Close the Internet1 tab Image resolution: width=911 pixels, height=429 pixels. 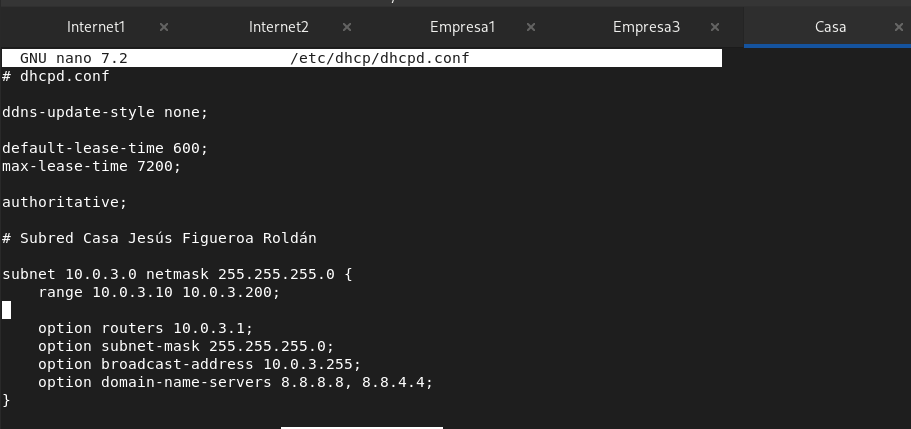[164, 27]
